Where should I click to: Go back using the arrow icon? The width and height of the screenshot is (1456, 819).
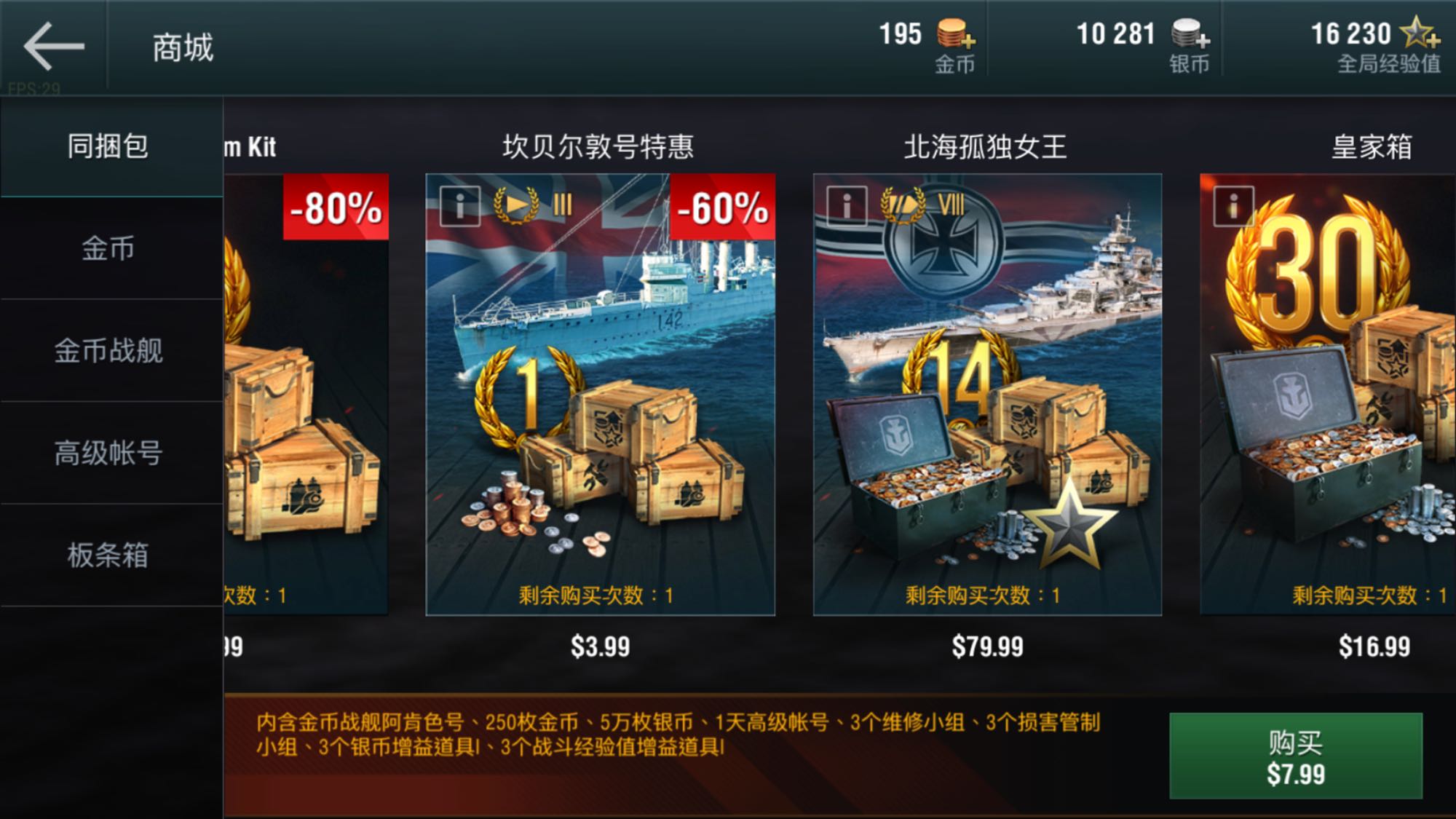pyautogui.click(x=54, y=47)
